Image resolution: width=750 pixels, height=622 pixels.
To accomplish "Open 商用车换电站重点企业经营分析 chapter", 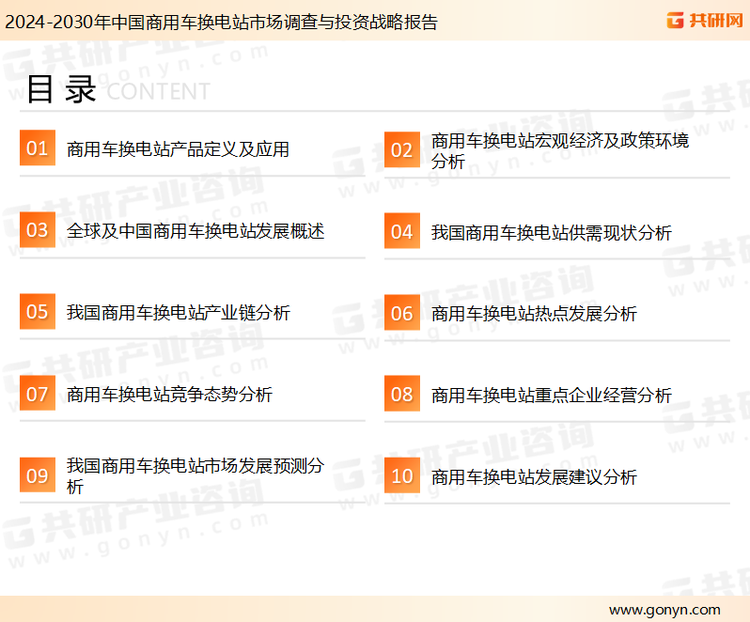I will click(x=551, y=396).
